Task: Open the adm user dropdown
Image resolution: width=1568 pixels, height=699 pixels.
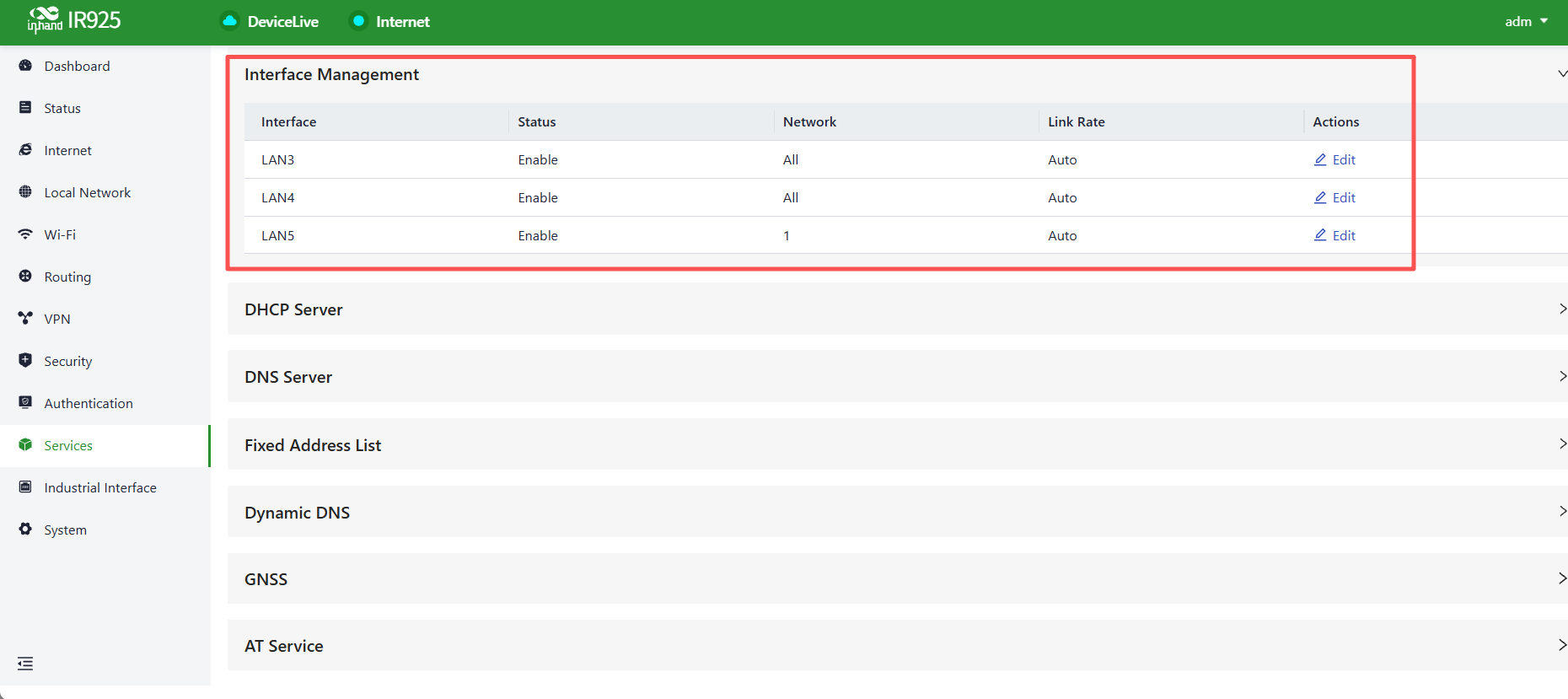Action: [x=1526, y=21]
